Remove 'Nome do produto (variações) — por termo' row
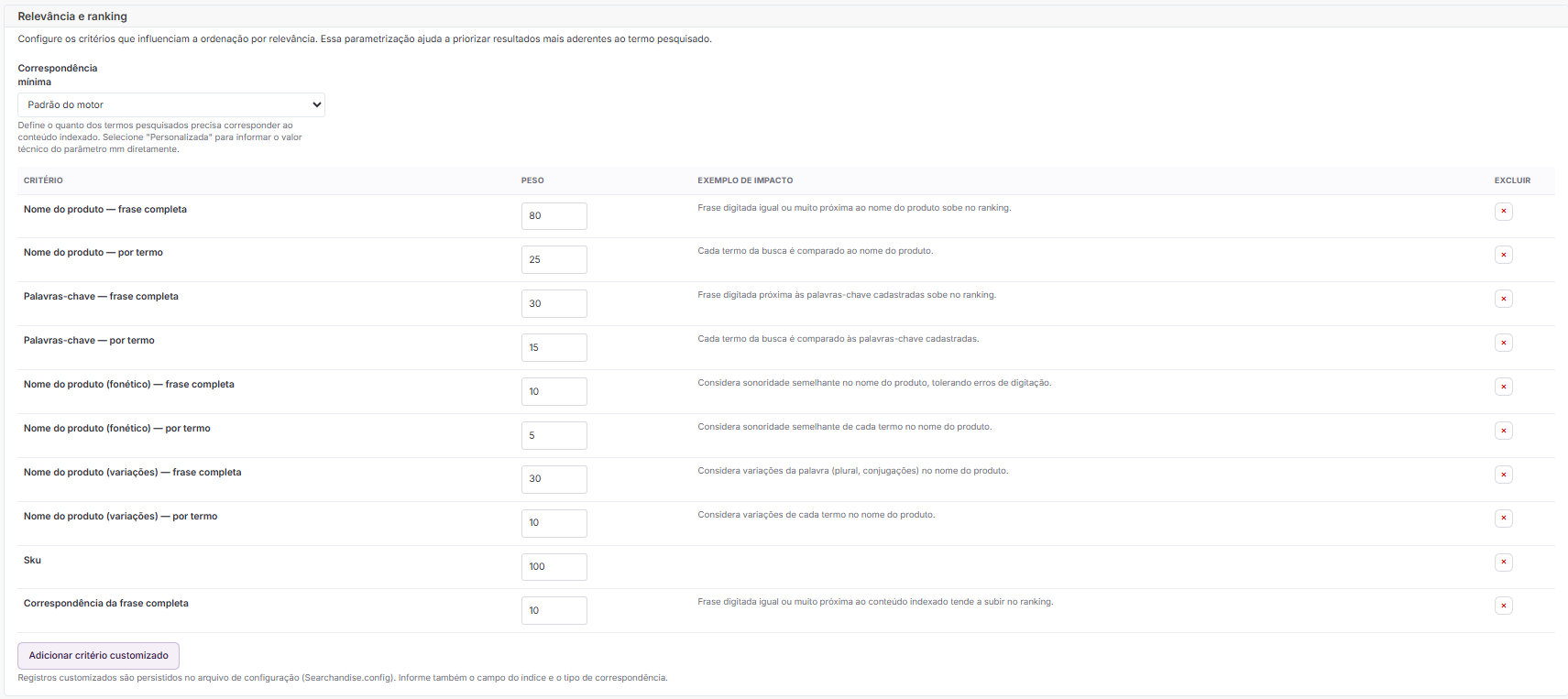Viewport: 1568px width, 699px height. click(x=1503, y=519)
